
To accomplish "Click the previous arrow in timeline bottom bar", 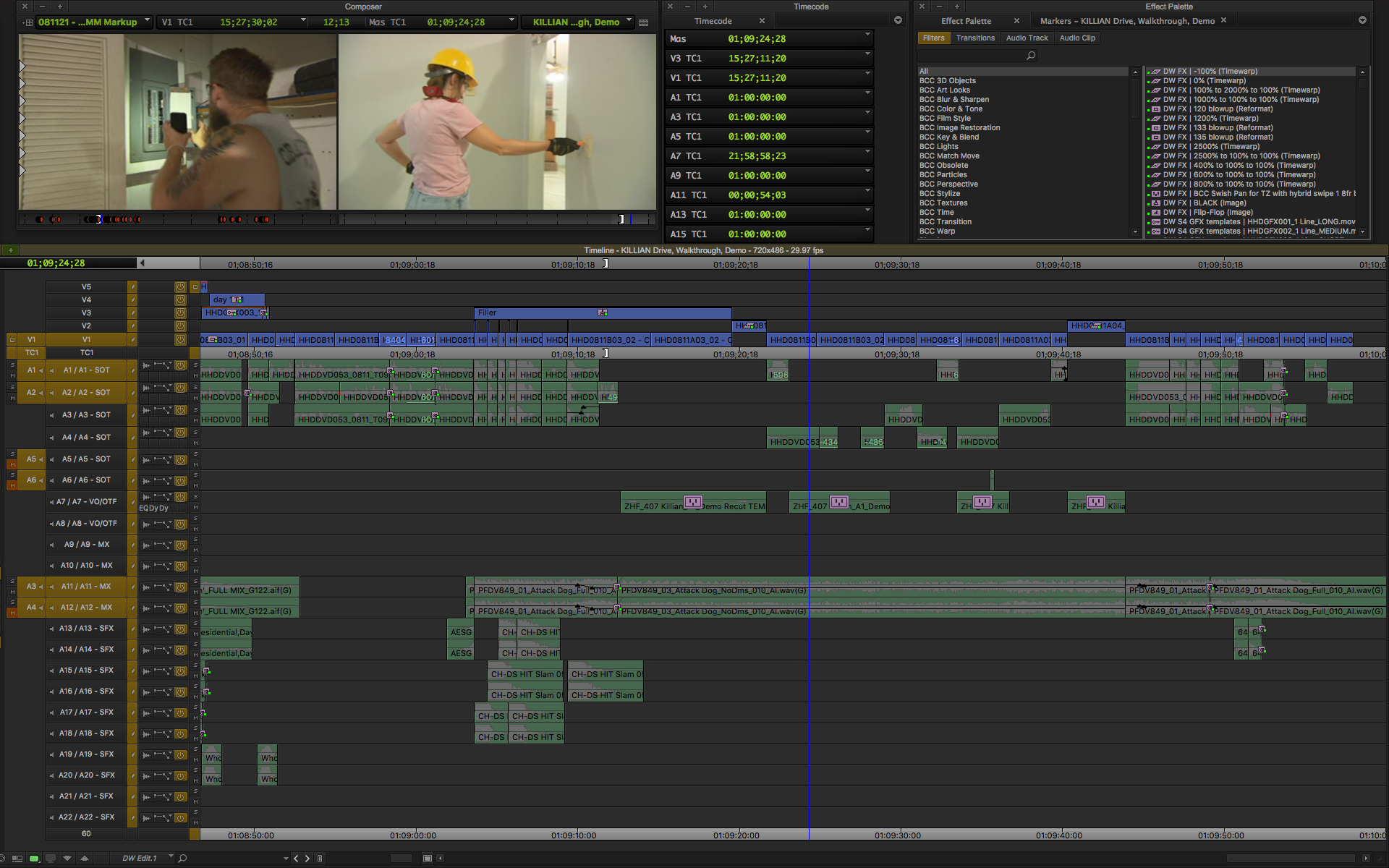I will pos(296,859).
